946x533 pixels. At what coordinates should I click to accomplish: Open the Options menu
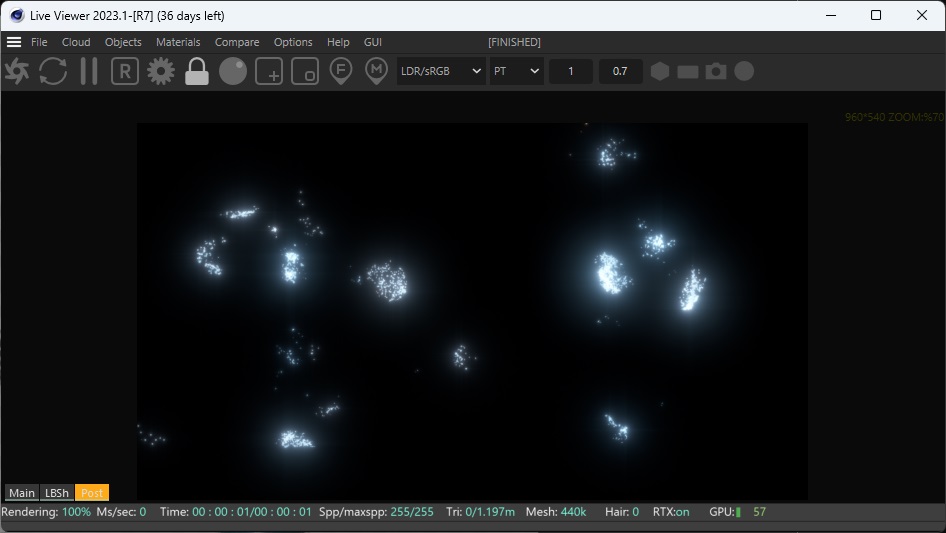pyautogui.click(x=293, y=42)
